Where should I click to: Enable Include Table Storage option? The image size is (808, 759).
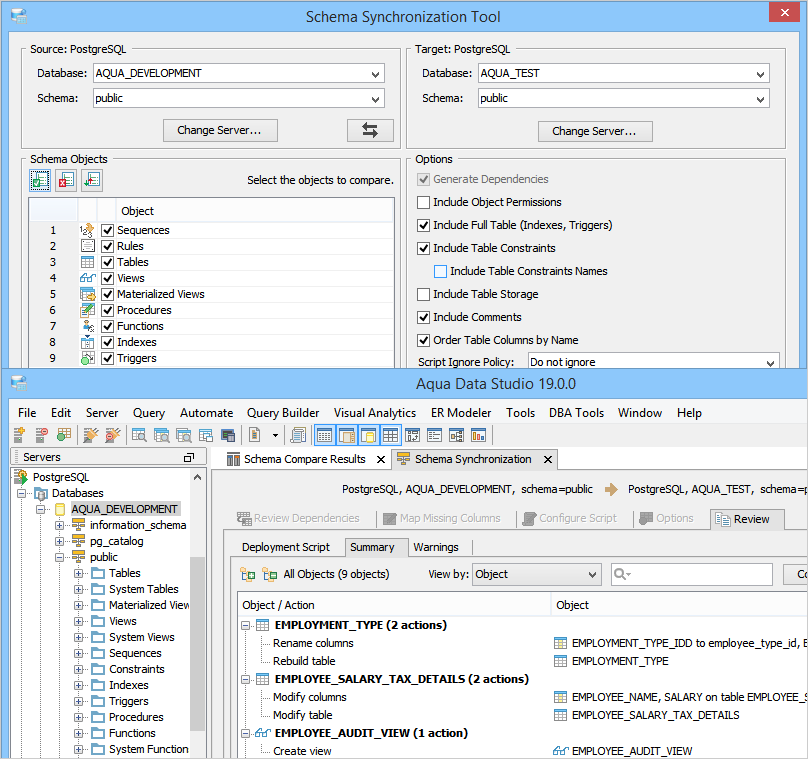click(423, 294)
